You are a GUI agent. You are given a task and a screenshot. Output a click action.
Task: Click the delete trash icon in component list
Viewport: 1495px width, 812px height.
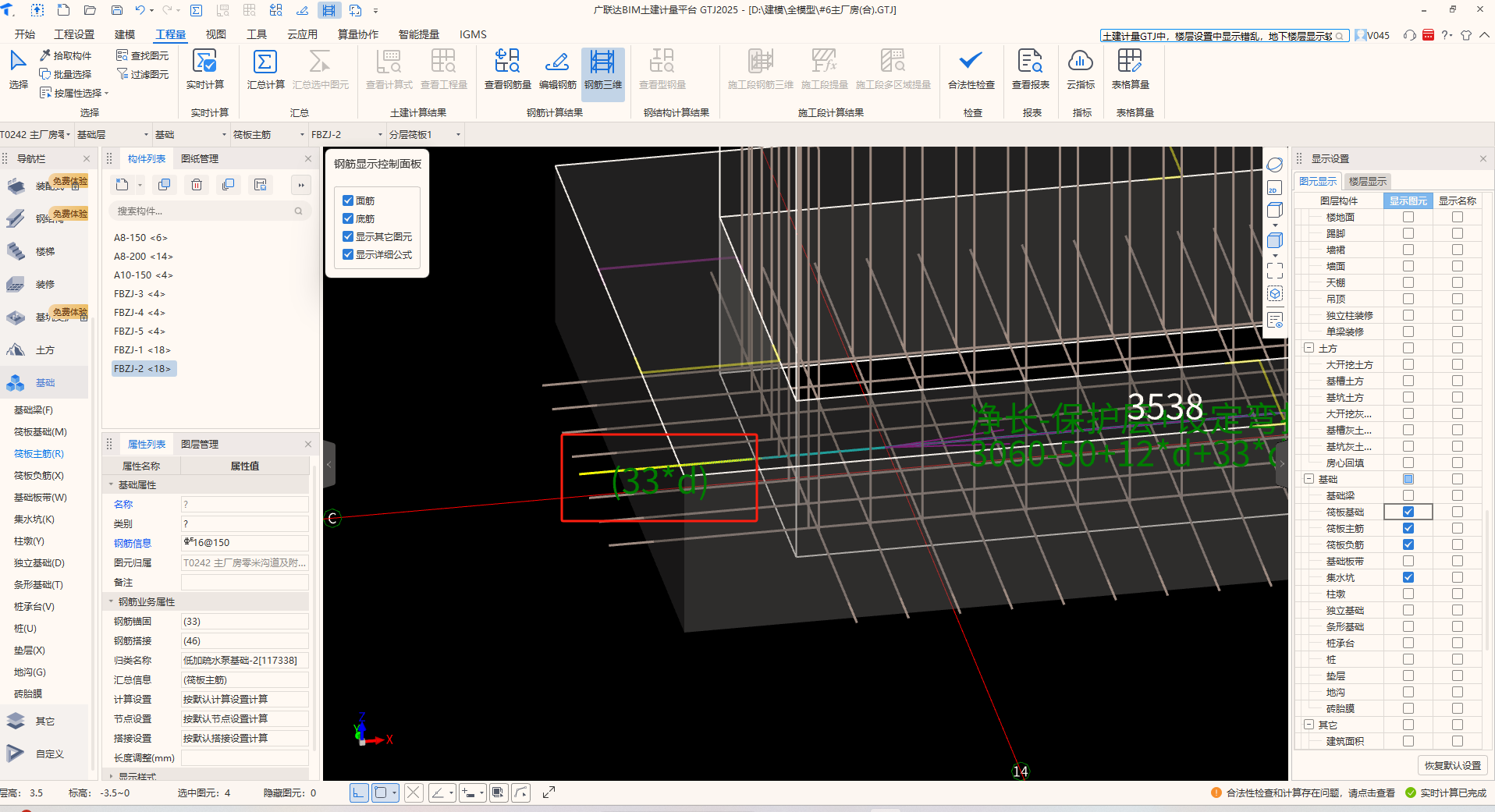tap(197, 185)
